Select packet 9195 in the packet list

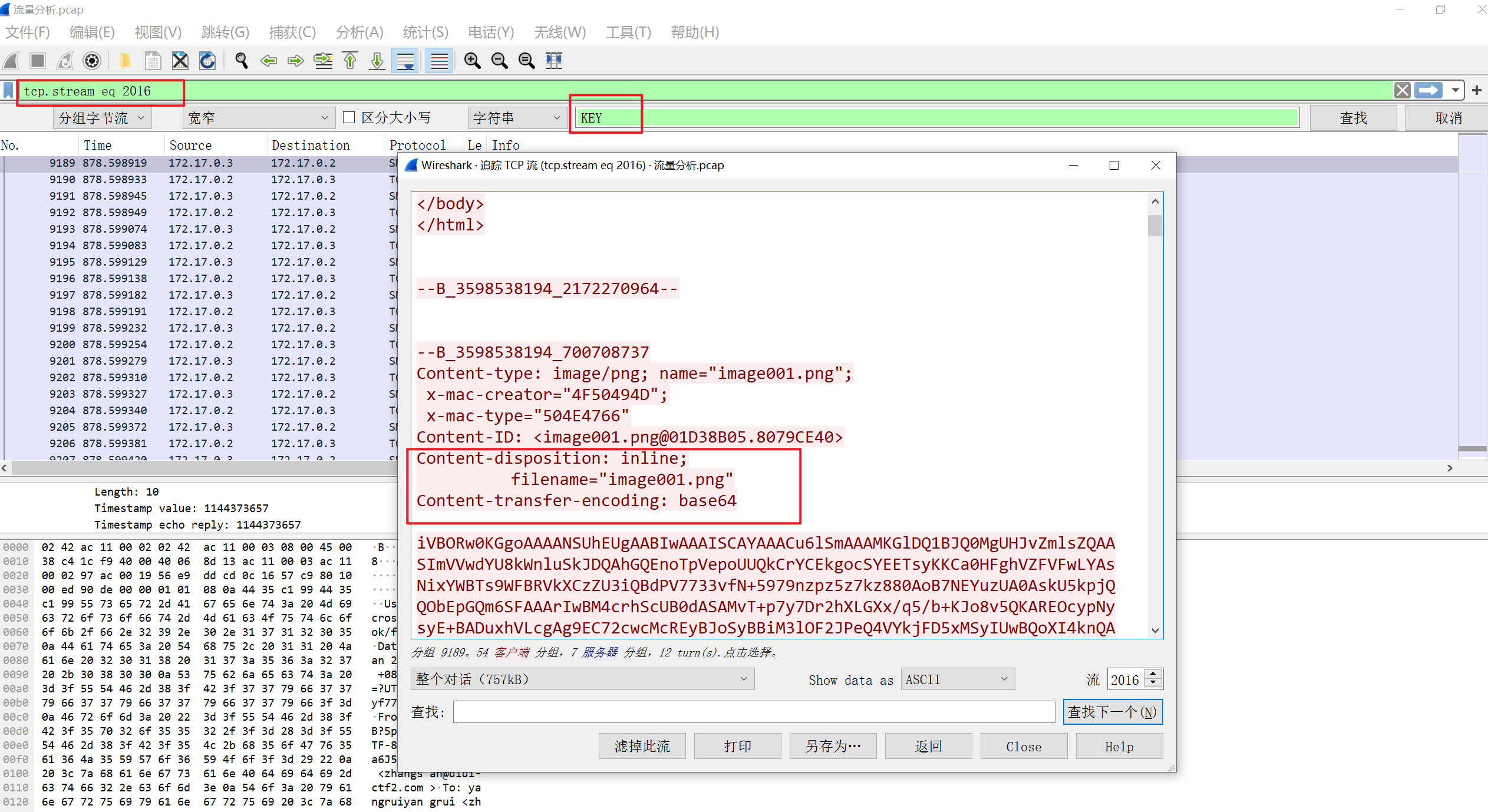point(199,262)
